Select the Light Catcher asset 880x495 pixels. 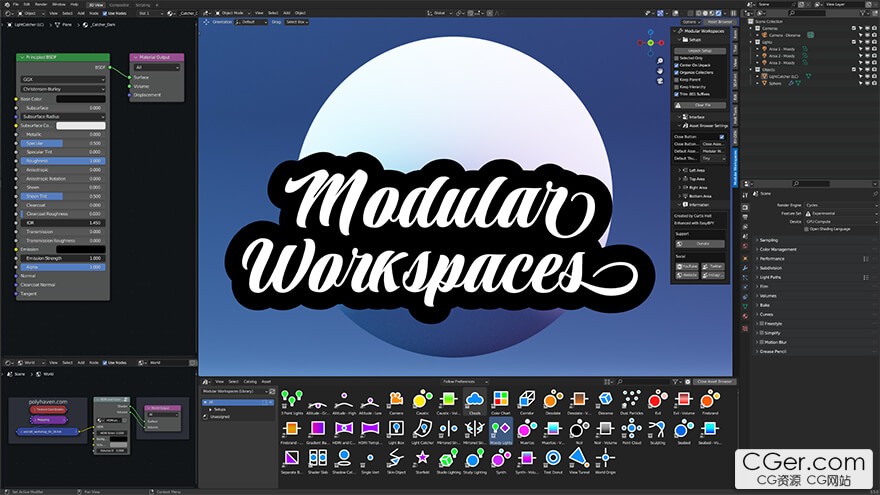point(422,432)
